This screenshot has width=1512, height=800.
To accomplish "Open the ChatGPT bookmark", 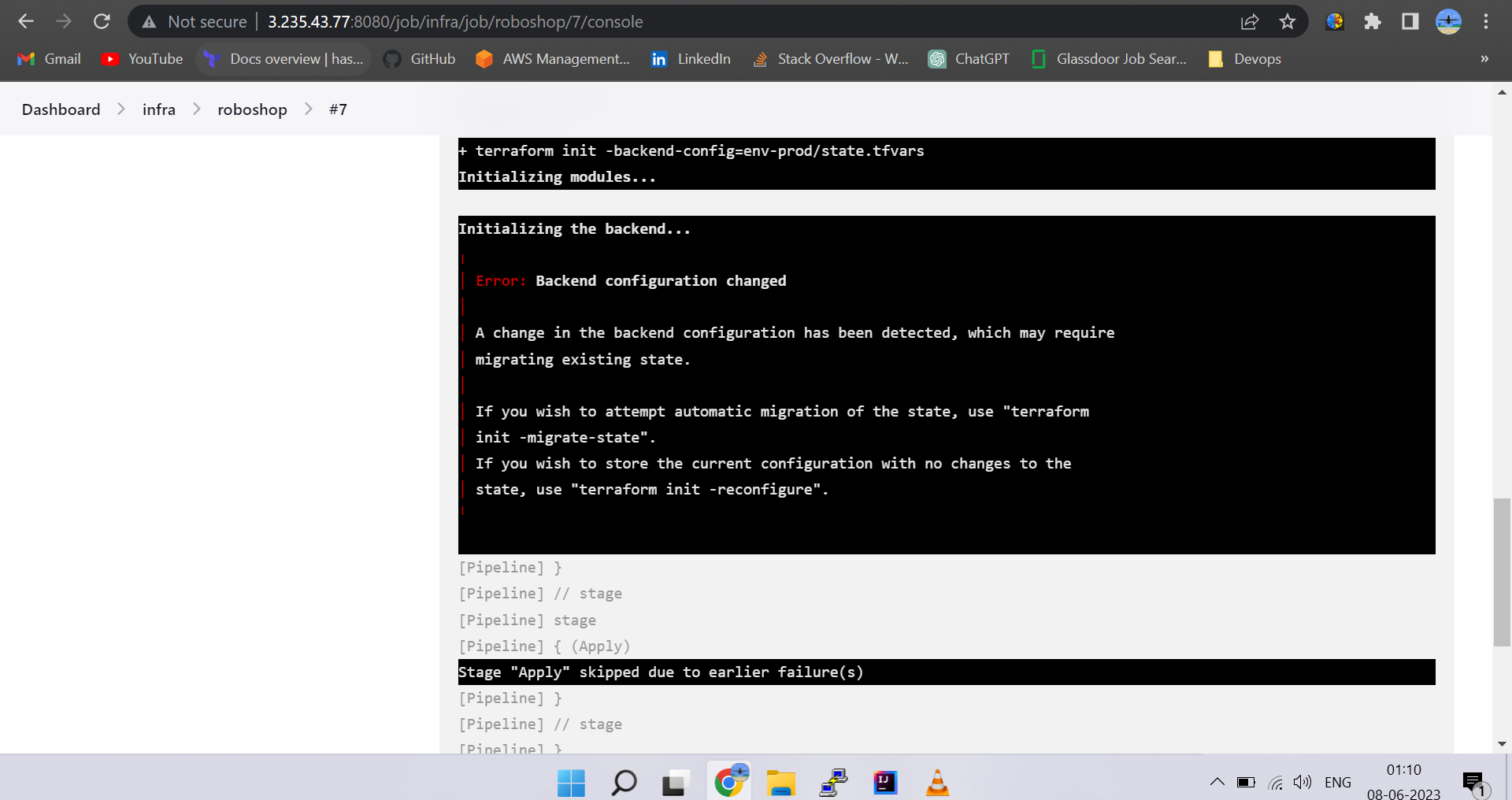I will click(x=969, y=59).
